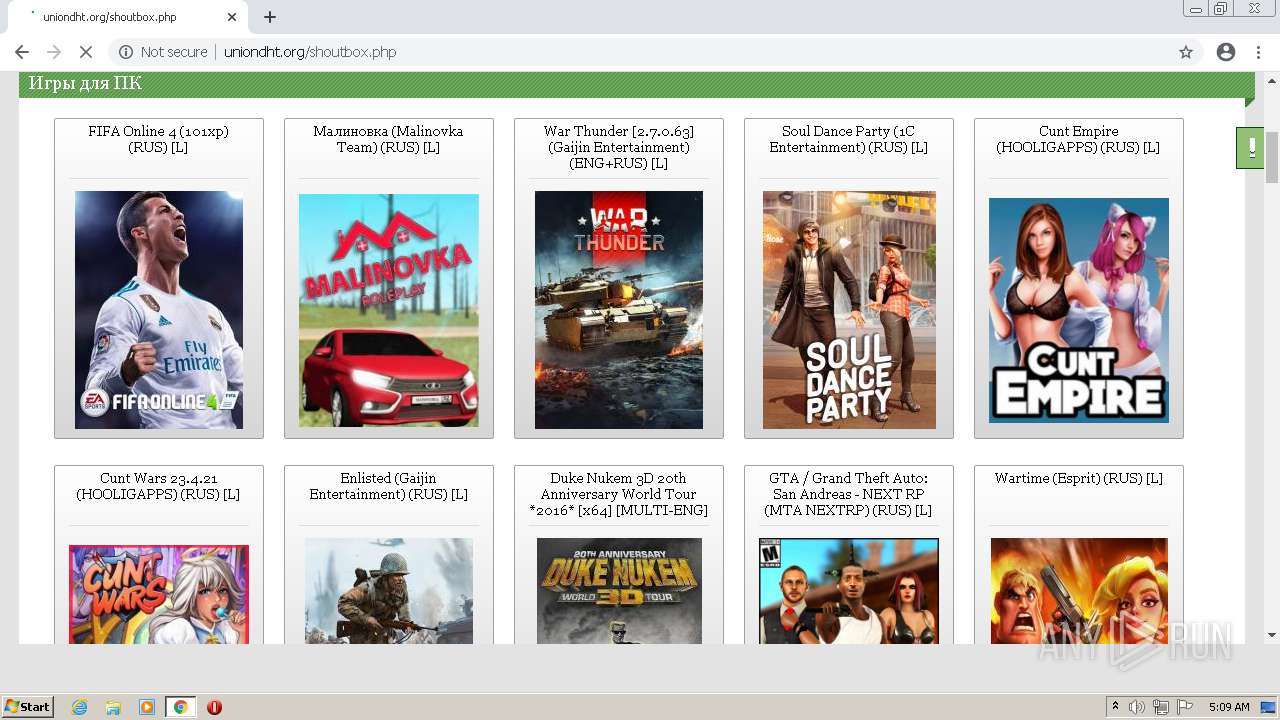The height and width of the screenshot is (720, 1280).
Task: Click the vertical scrollbar thumb
Action: (x=1272, y=157)
